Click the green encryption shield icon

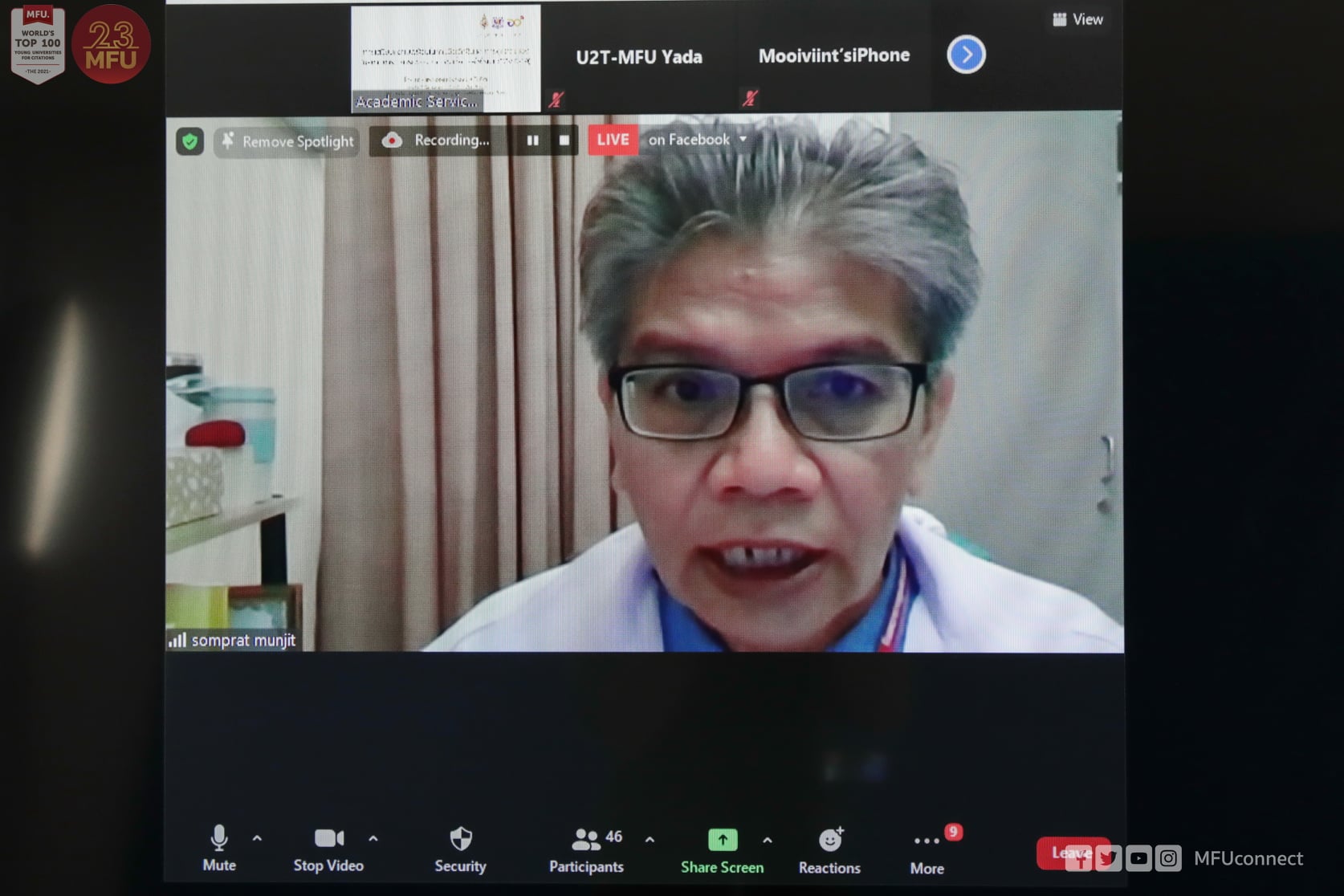189,142
